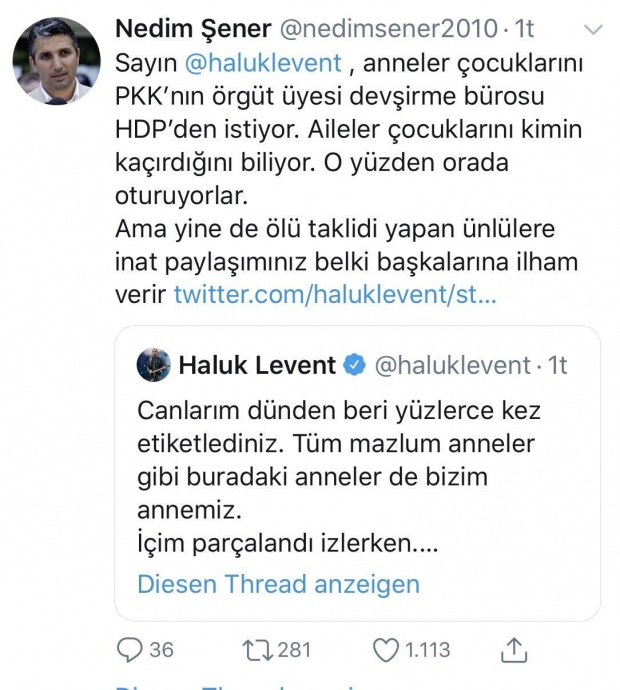Click Haluk Levent's blue verified badge
This screenshot has height=690, width=620.
[355, 366]
